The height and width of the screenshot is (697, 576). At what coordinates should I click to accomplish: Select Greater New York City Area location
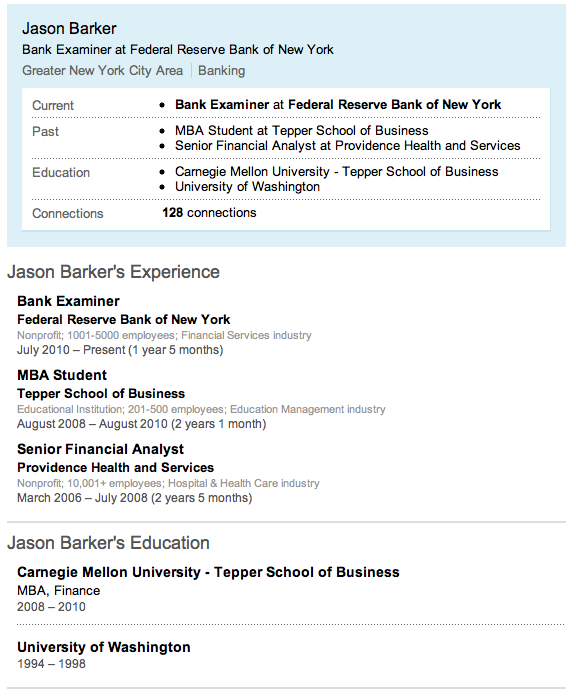tap(103, 71)
